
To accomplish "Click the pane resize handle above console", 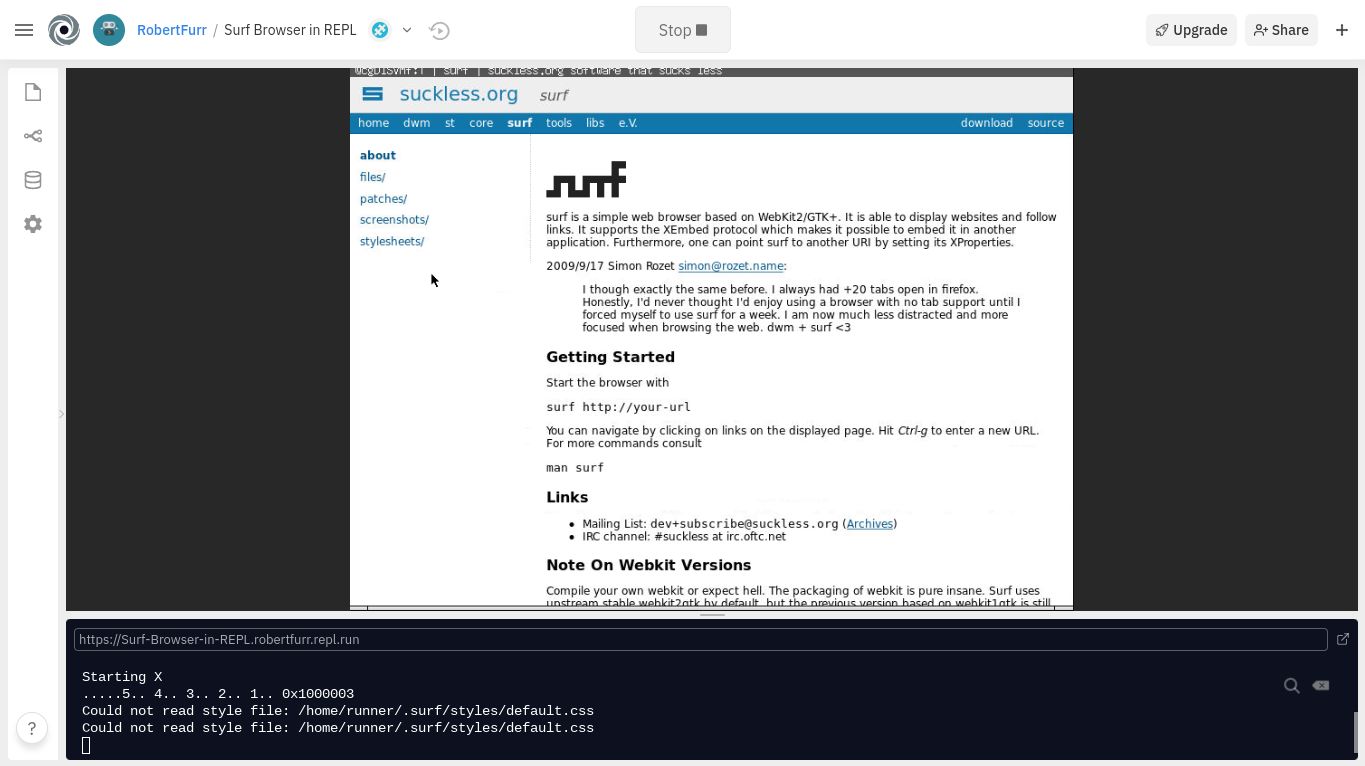I will point(712,615).
